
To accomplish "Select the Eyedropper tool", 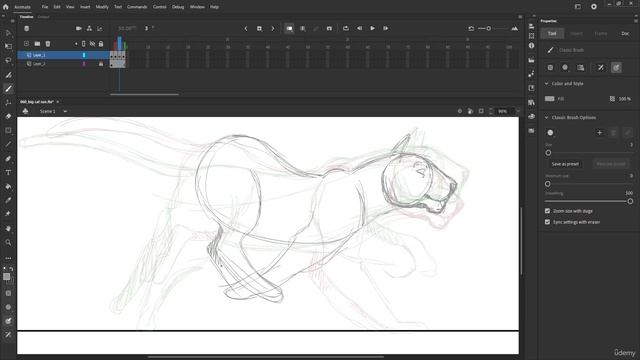I will (8, 200).
